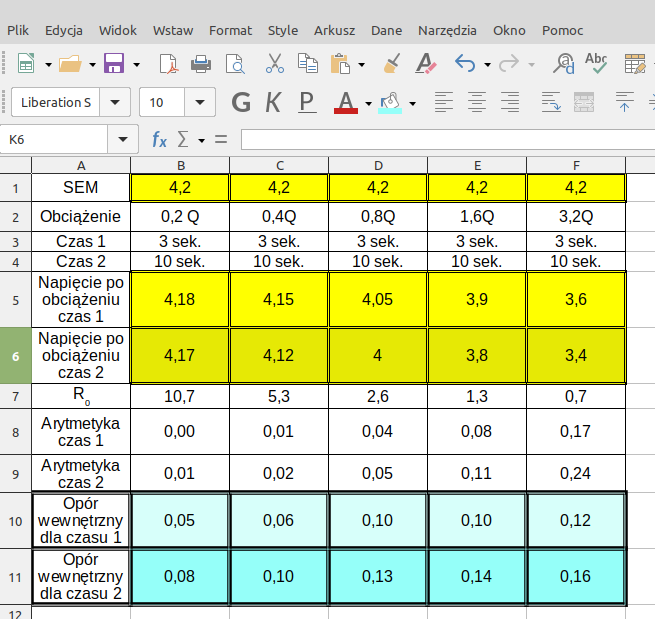Toggle underline with the P button
Image resolution: width=655 pixels, height=619 pixels.
click(307, 102)
